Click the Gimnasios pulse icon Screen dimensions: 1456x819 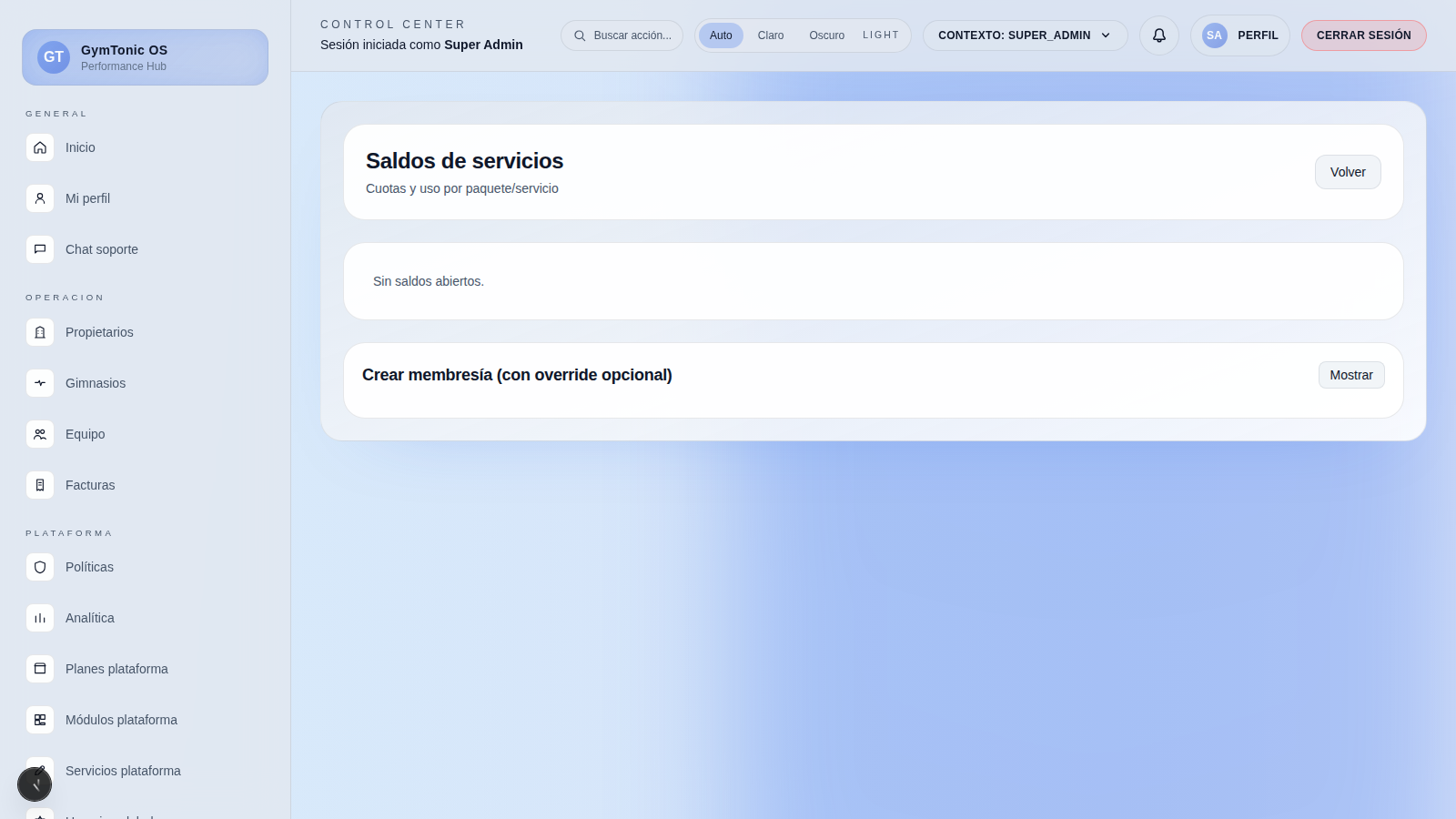[x=40, y=383]
